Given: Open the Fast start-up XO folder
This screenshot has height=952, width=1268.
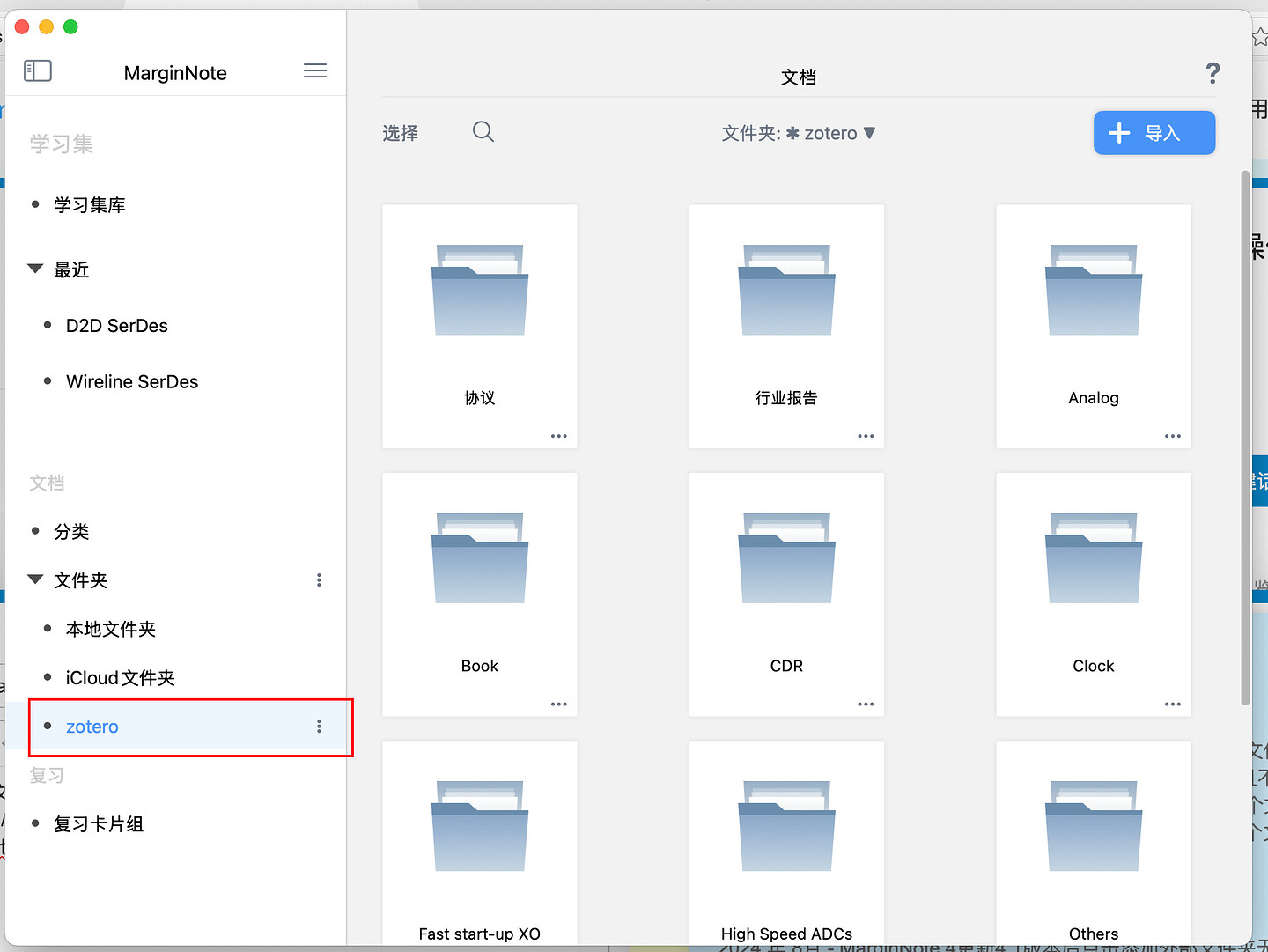Looking at the screenshot, I should pos(480,843).
